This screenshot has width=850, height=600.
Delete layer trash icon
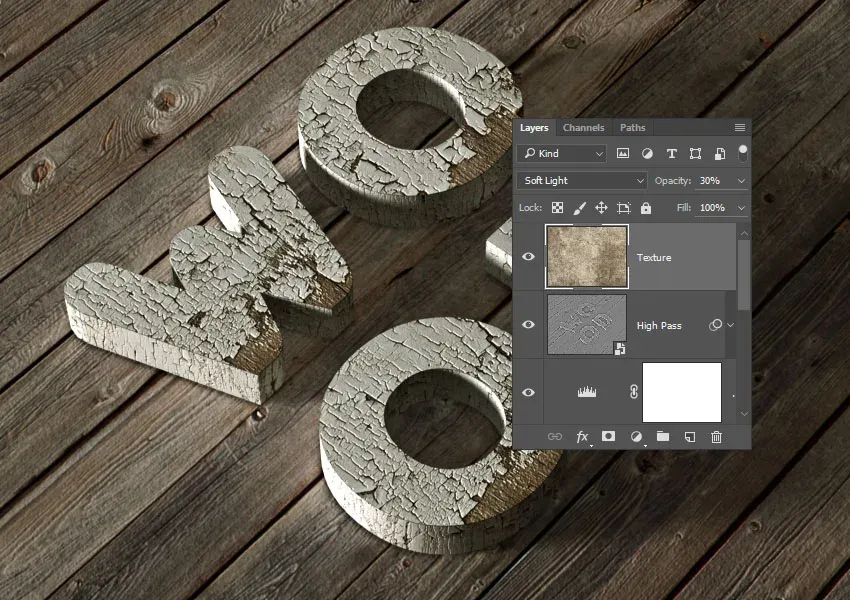coord(716,436)
